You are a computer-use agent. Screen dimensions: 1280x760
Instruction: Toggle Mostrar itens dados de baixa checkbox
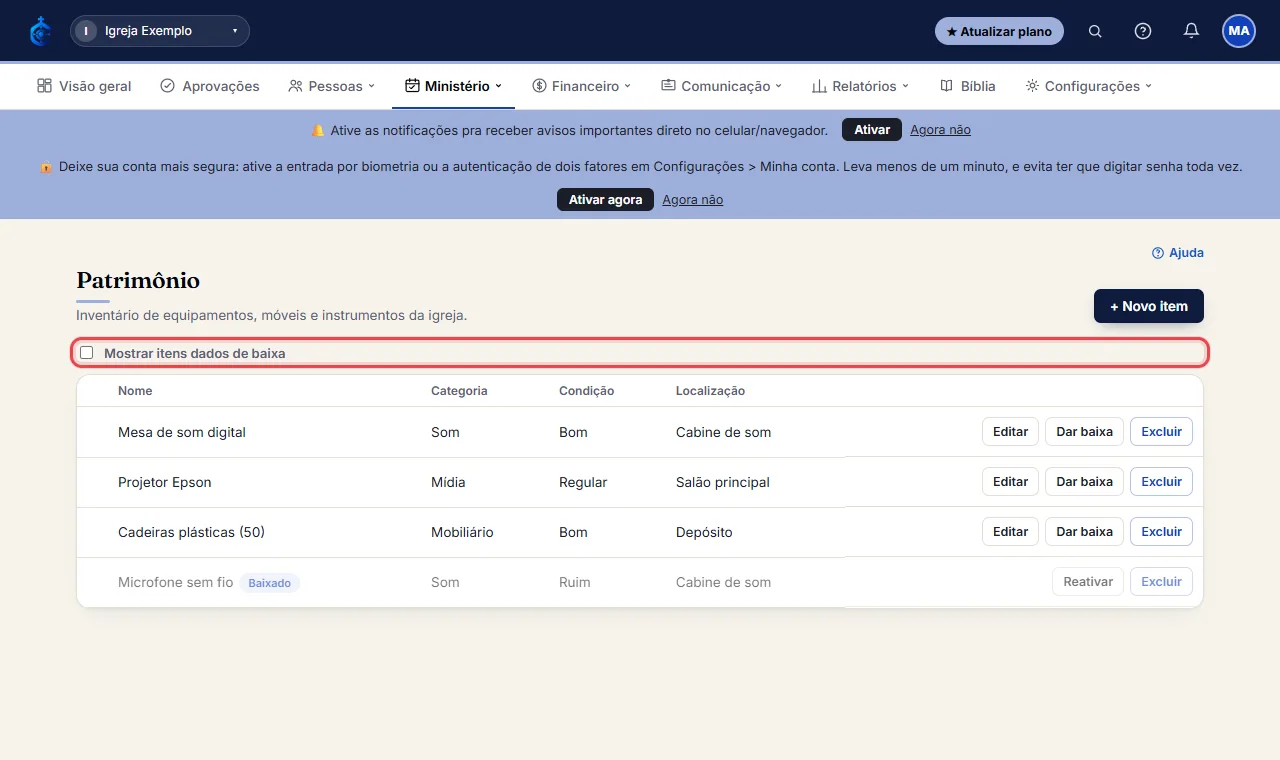click(87, 353)
